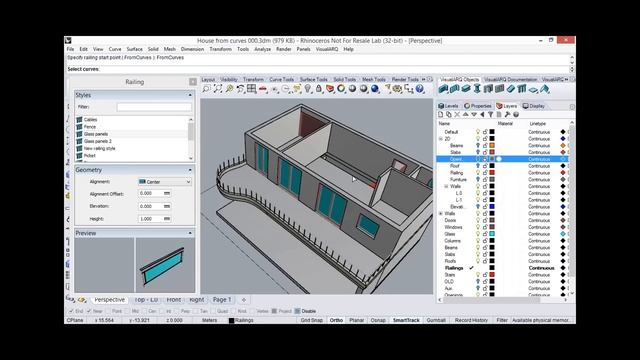
Task: Toggle the End osnap checkbox
Action: click(71, 311)
